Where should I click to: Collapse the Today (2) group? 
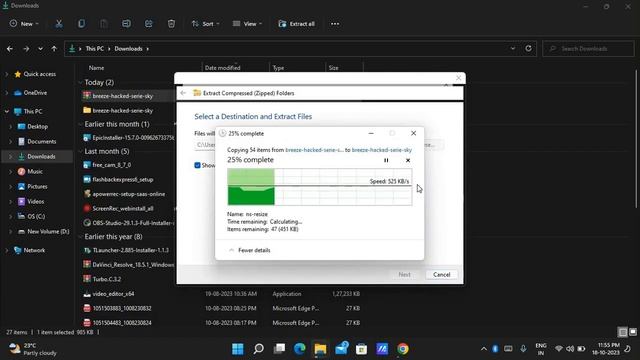(80, 82)
